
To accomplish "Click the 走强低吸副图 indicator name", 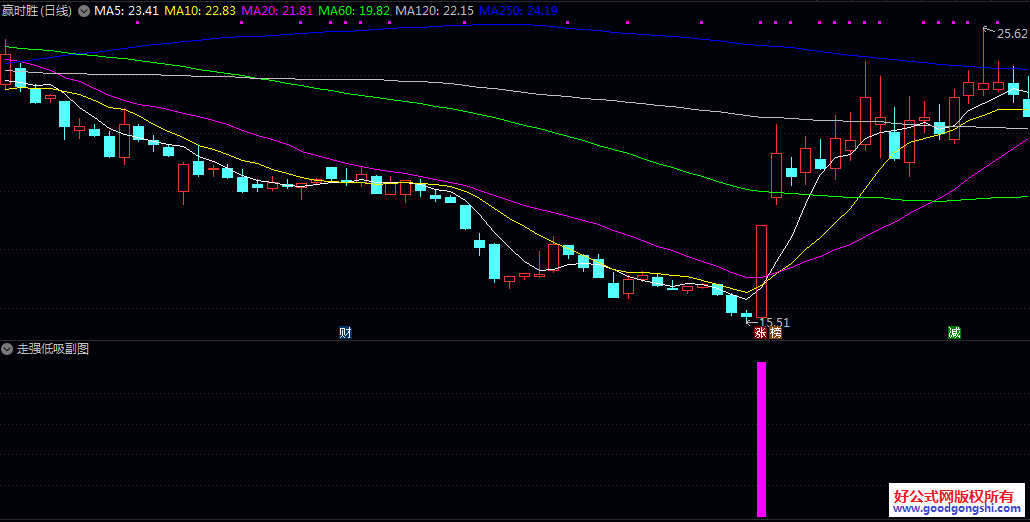I will tap(53, 349).
